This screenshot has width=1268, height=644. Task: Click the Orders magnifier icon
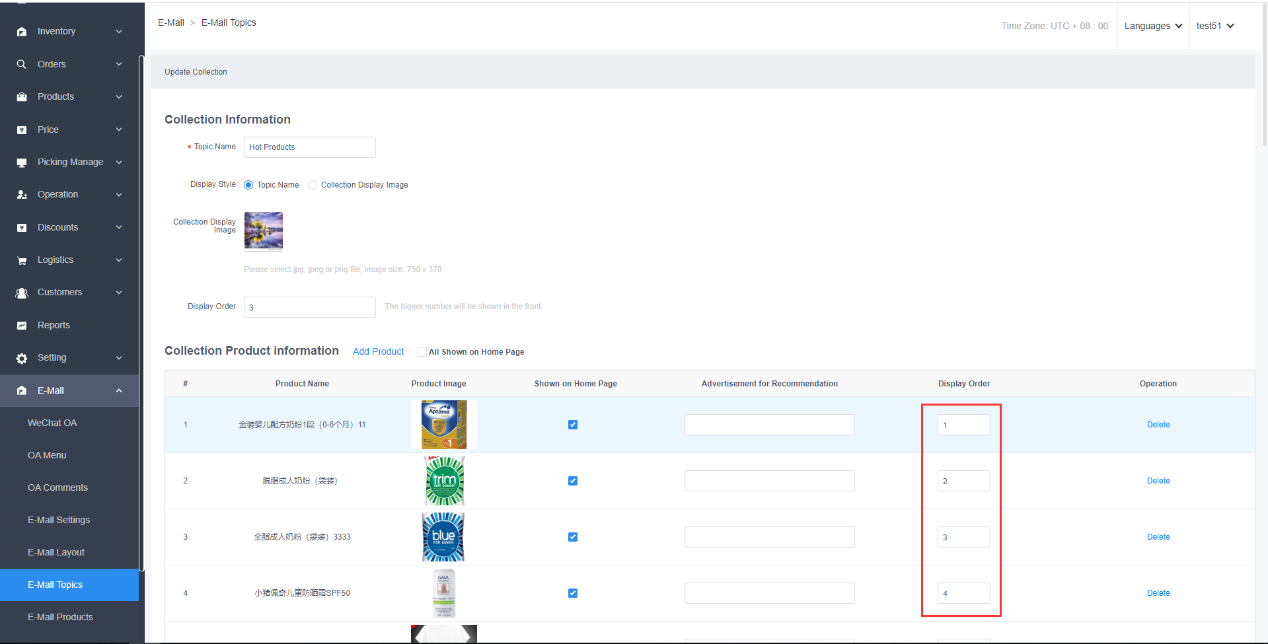tap(22, 64)
